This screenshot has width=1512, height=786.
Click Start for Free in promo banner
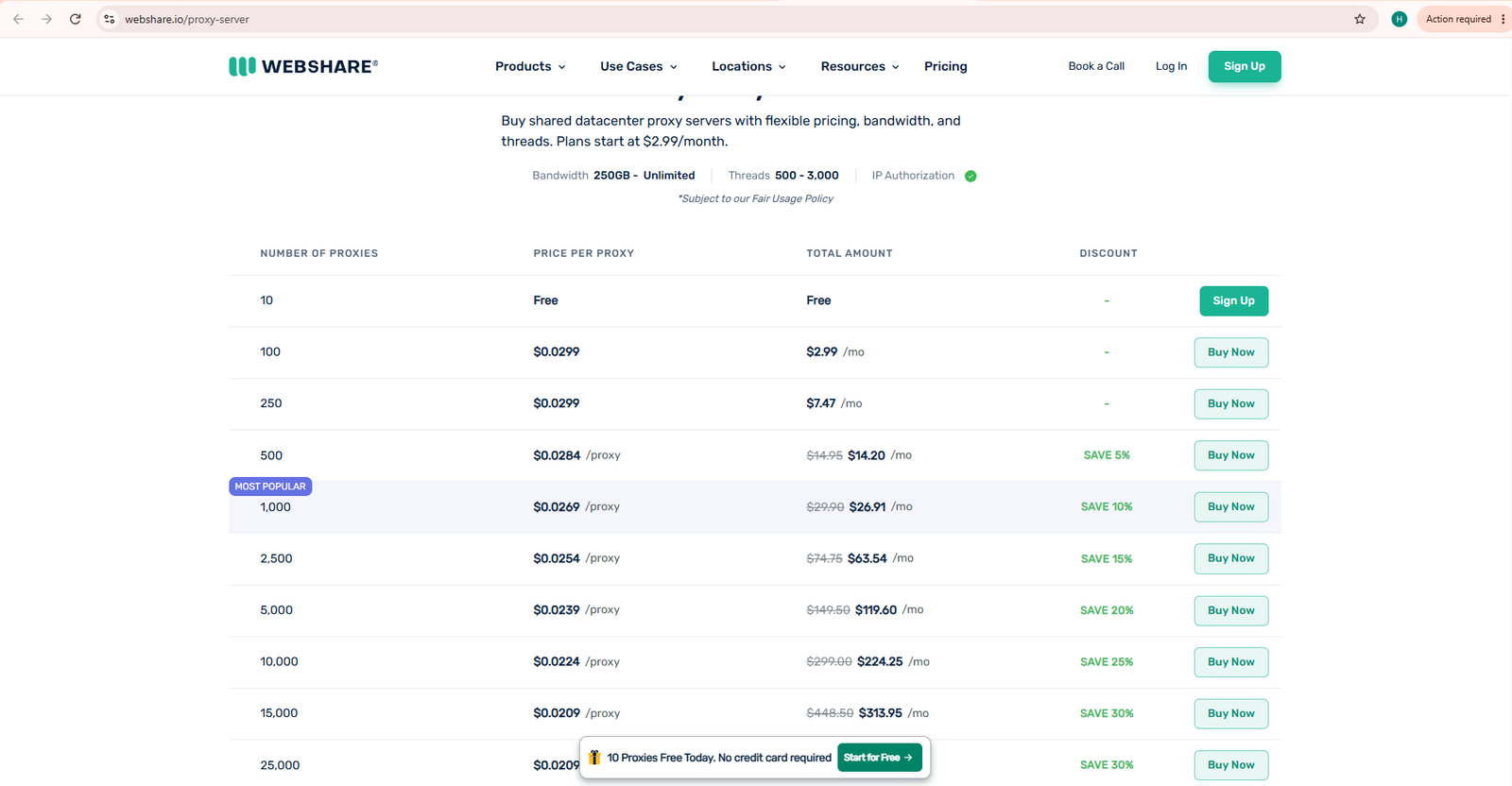pyautogui.click(x=880, y=758)
